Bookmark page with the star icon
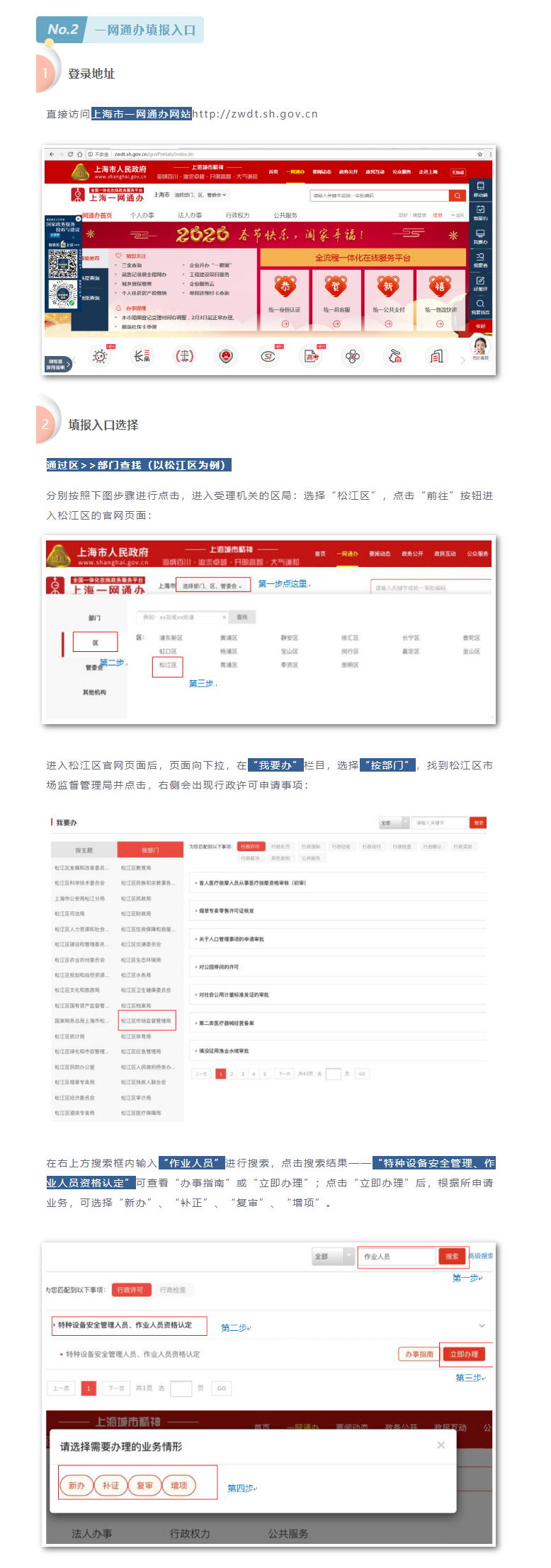The height and width of the screenshot is (1568, 551). tap(479, 154)
